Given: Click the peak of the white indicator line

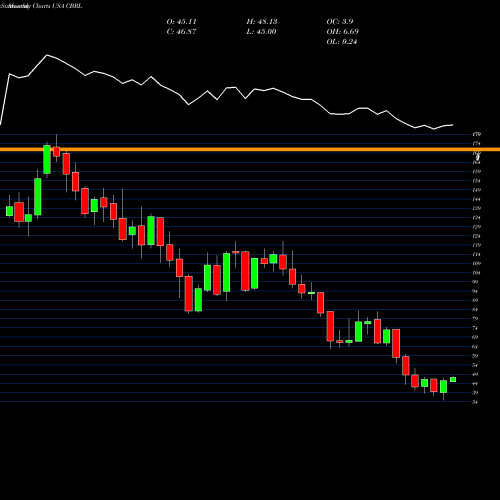Looking at the screenshot, I should 47,55.
